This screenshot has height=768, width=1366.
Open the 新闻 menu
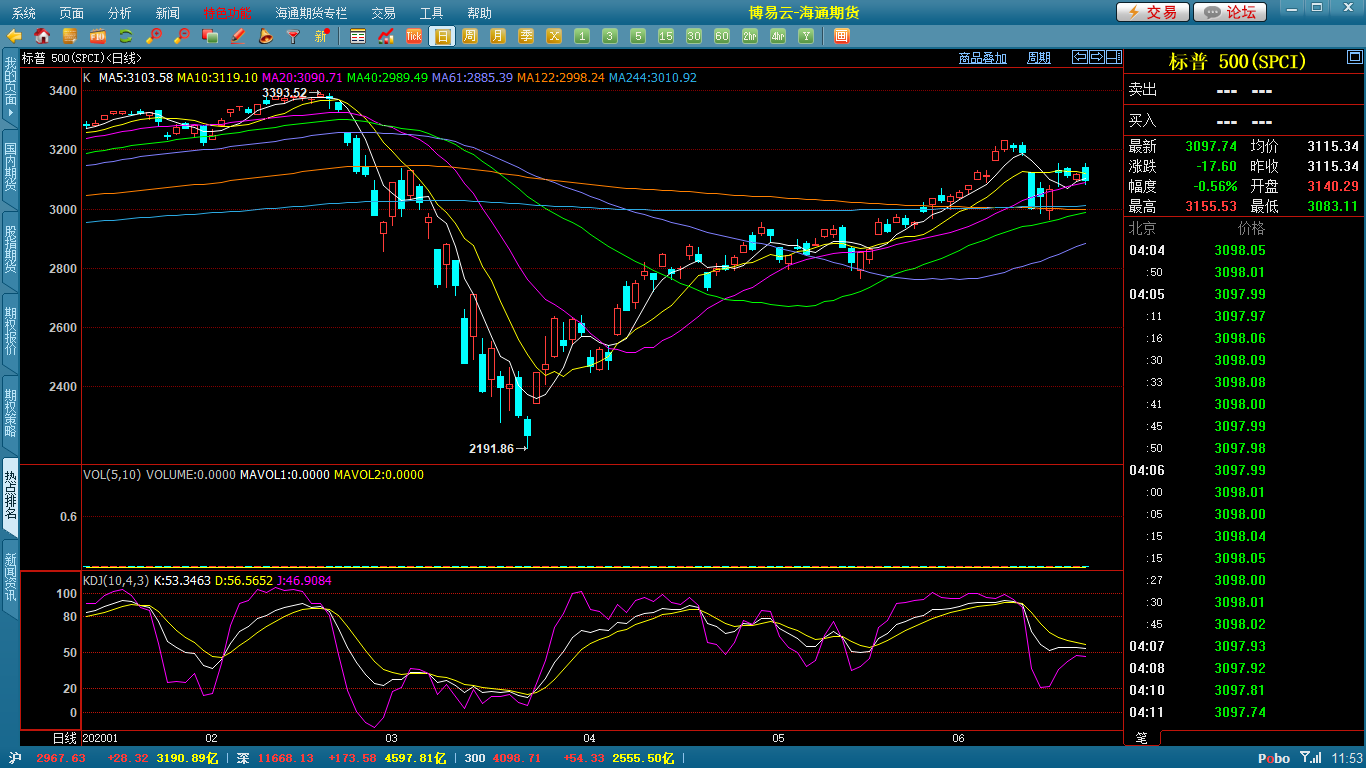click(168, 13)
